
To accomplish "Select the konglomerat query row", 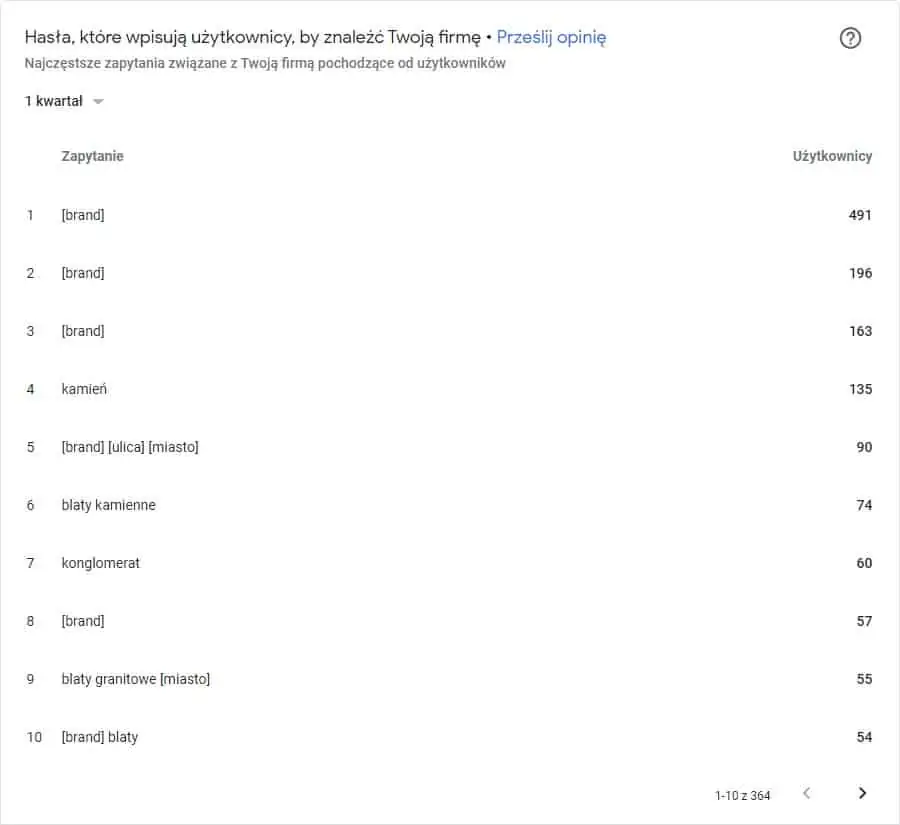I will tap(449, 563).
